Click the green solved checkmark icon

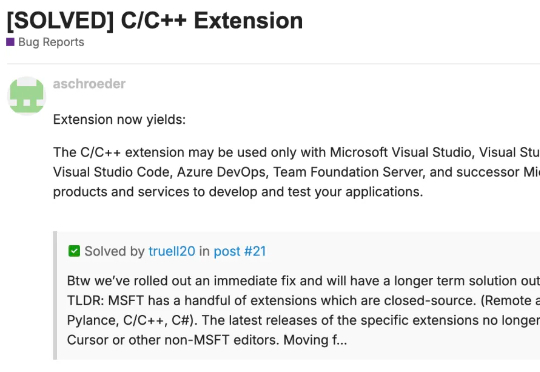tap(74, 251)
